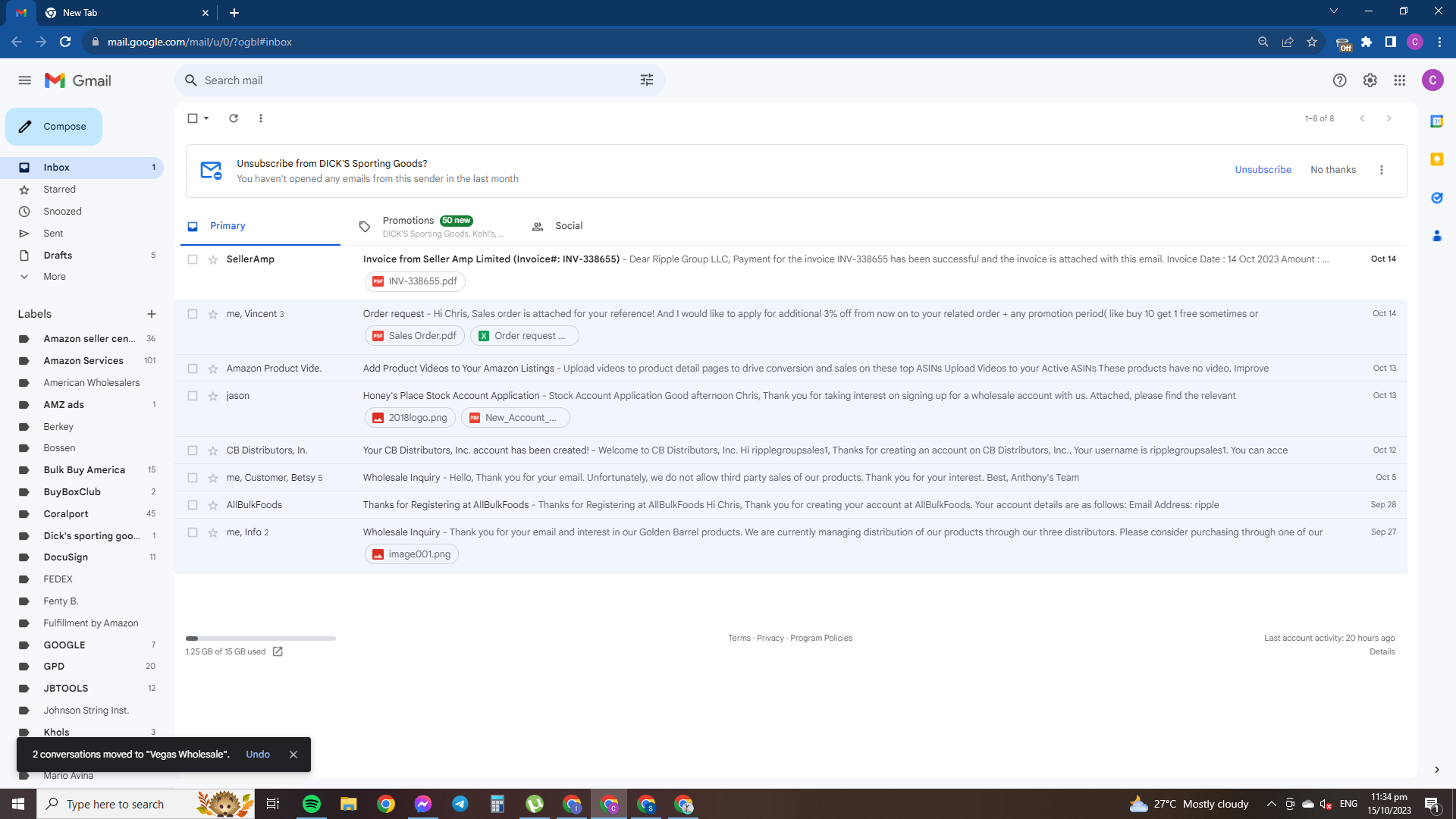Viewport: 1456px width, 819px height.
Task: Select the SellerAmp email checkbox
Action: pos(193,260)
